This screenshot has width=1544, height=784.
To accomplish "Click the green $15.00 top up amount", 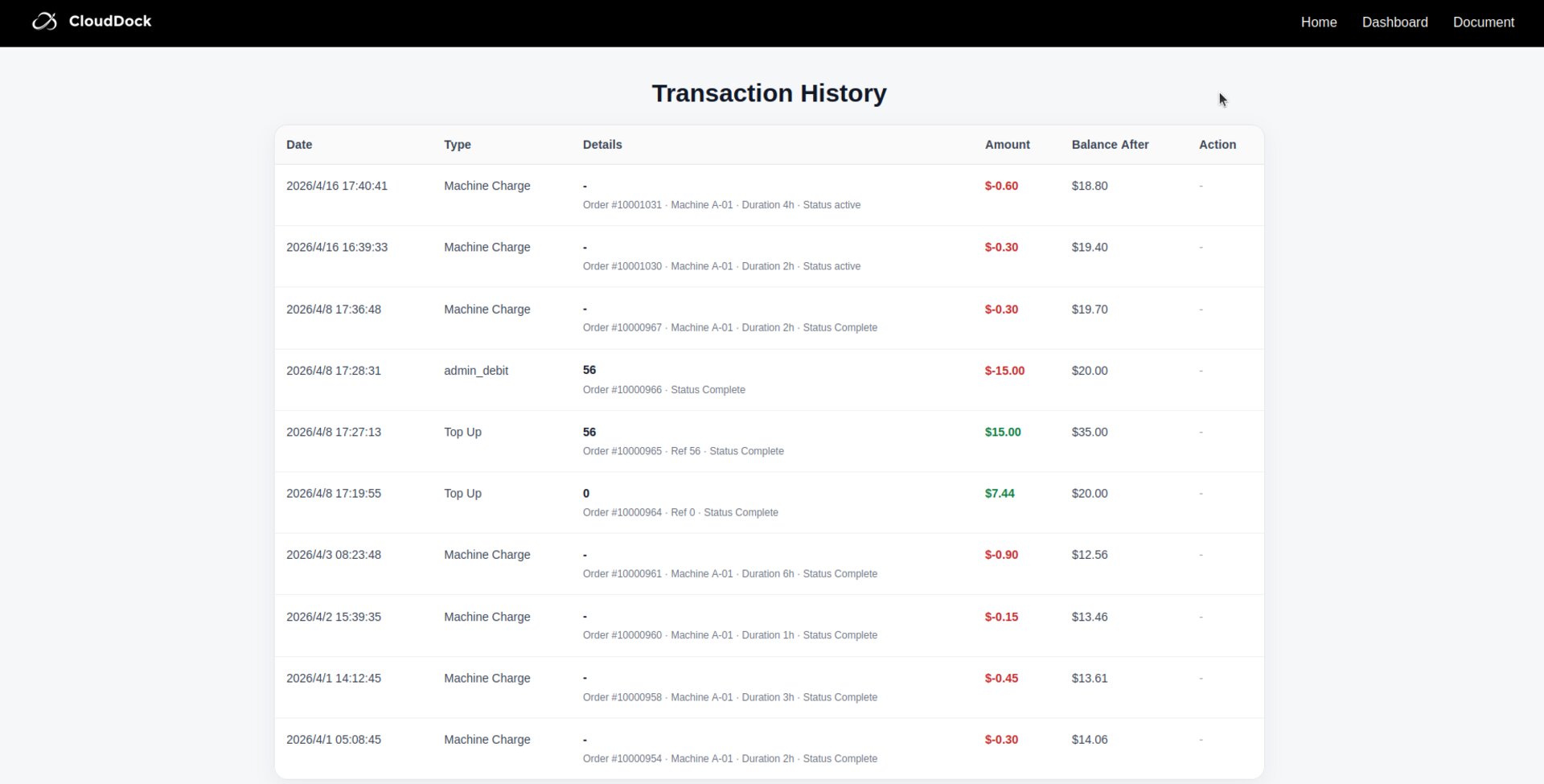I will (x=1003, y=432).
